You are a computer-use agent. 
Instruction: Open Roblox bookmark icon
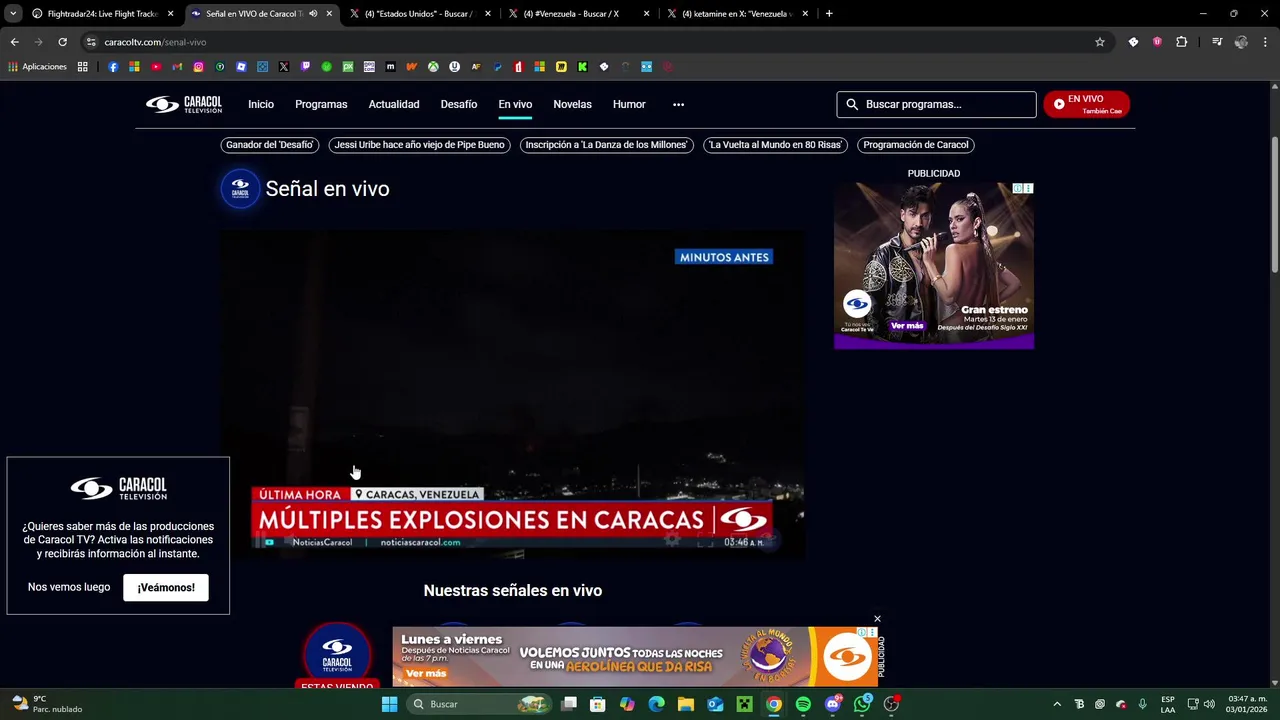click(241, 67)
